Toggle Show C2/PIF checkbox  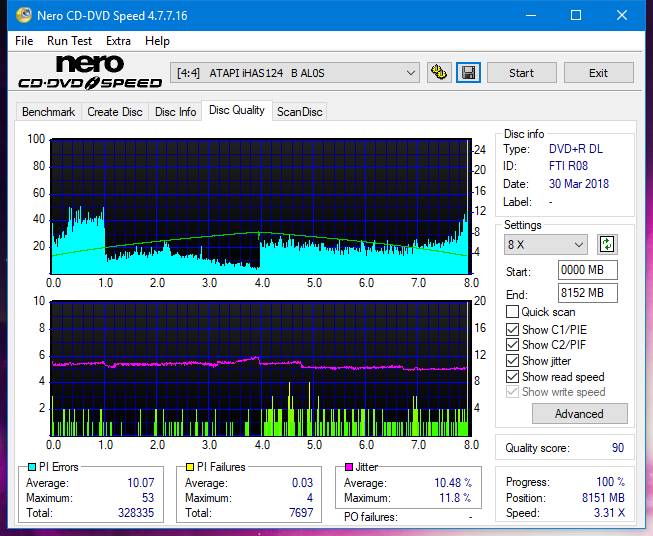(x=512, y=345)
